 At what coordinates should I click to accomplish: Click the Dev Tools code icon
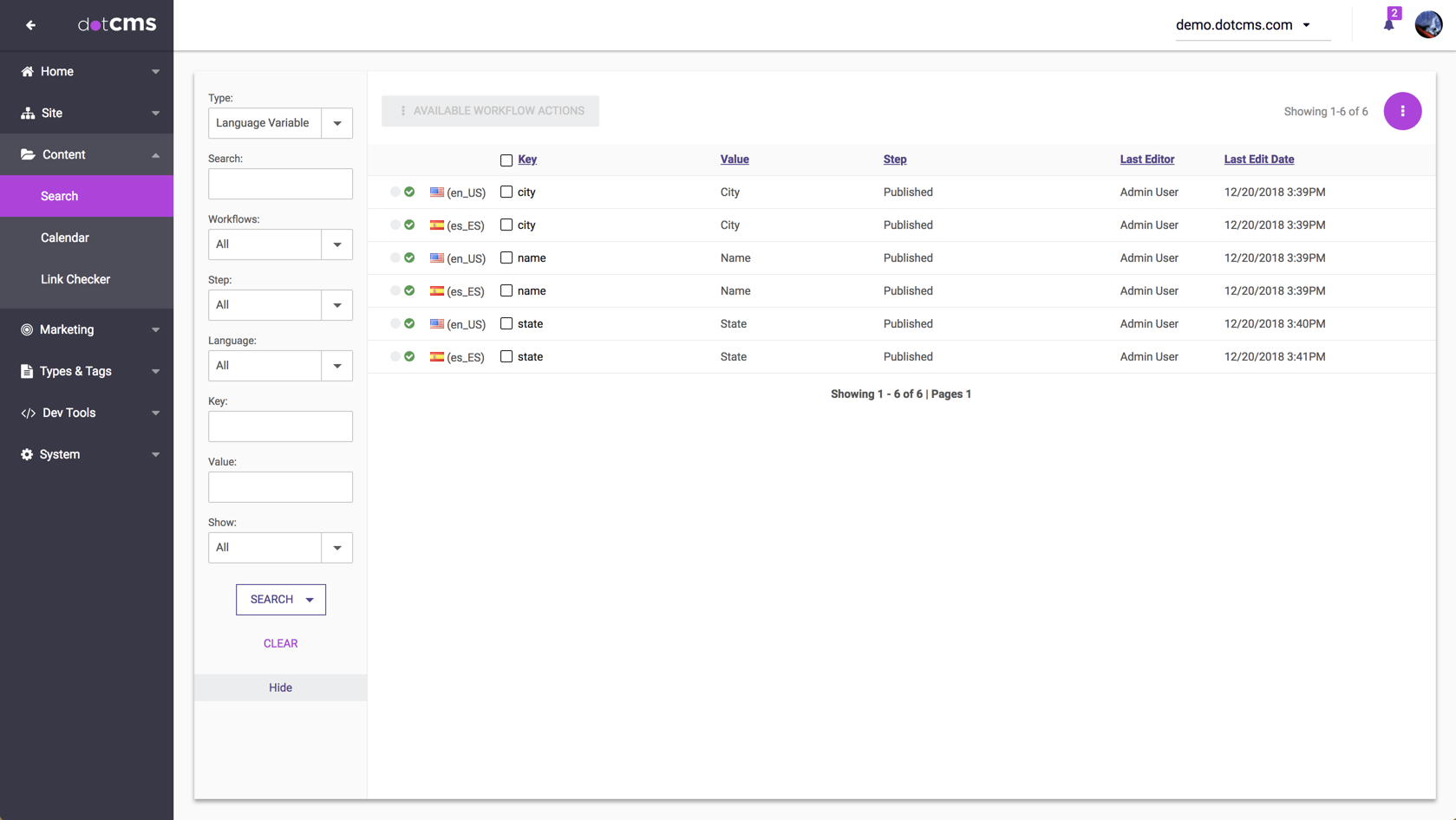(x=28, y=413)
